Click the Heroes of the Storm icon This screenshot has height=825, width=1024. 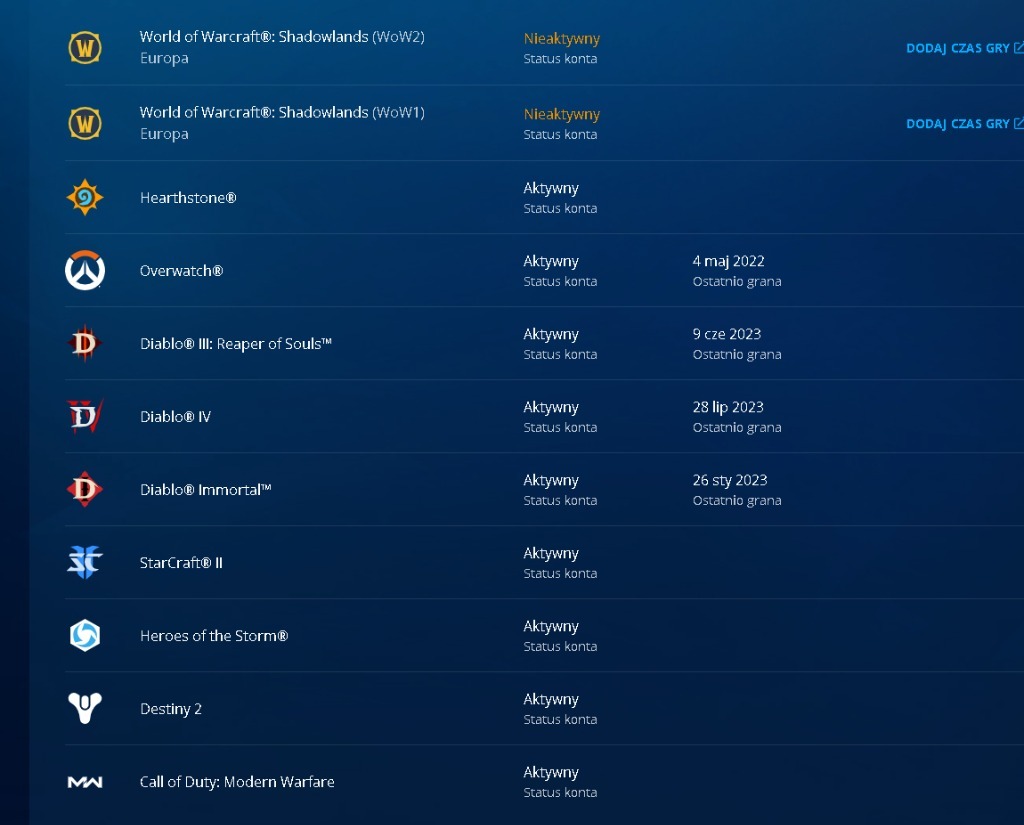[85, 635]
